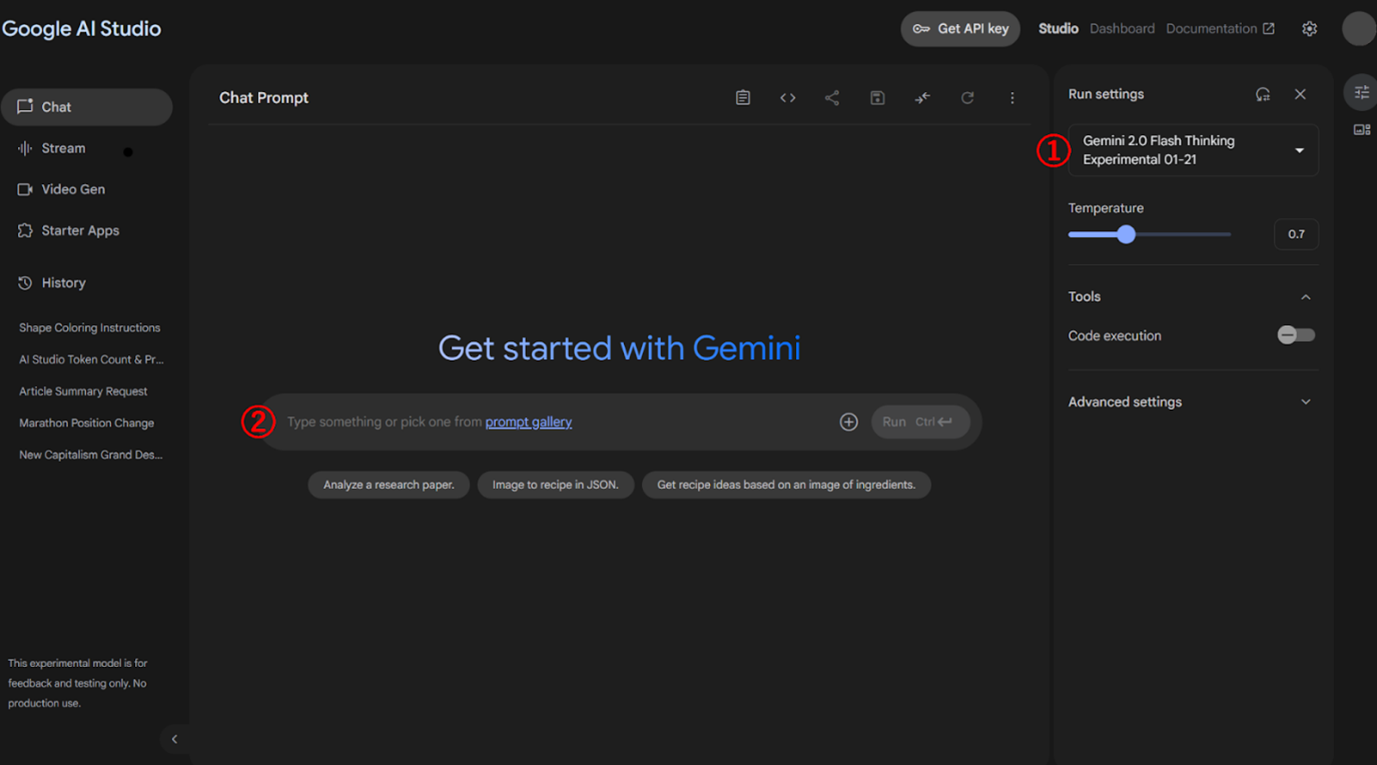Screen dimensions: 1377x765
Task: Click the share prompt icon
Action: tap(832, 98)
